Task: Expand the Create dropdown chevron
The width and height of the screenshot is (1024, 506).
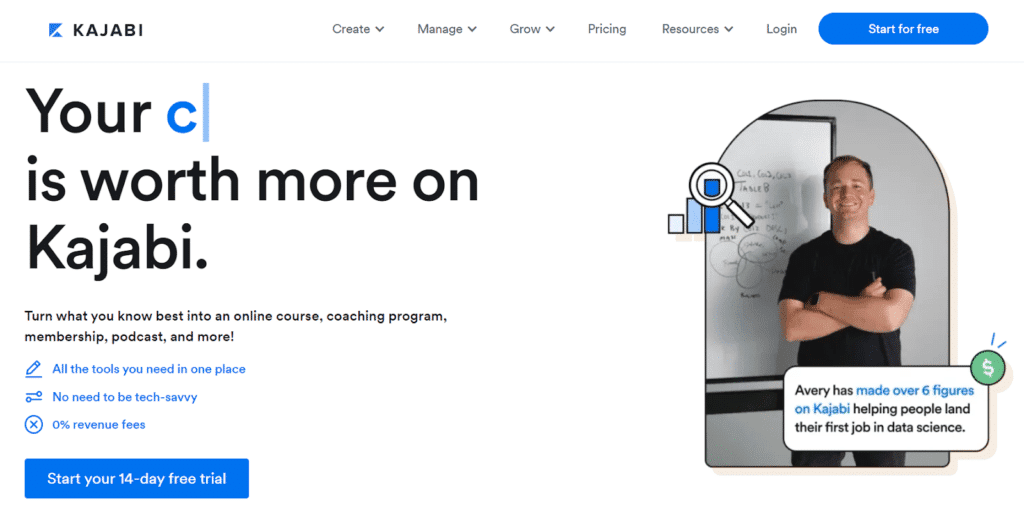Action: (x=379, y=29)
